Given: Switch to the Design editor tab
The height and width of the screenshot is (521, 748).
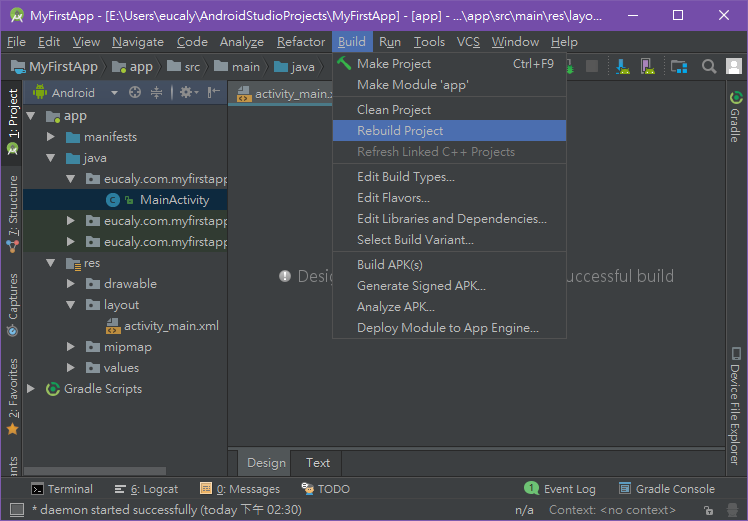Looking at the screenshot, I should (x=266, y=463).
